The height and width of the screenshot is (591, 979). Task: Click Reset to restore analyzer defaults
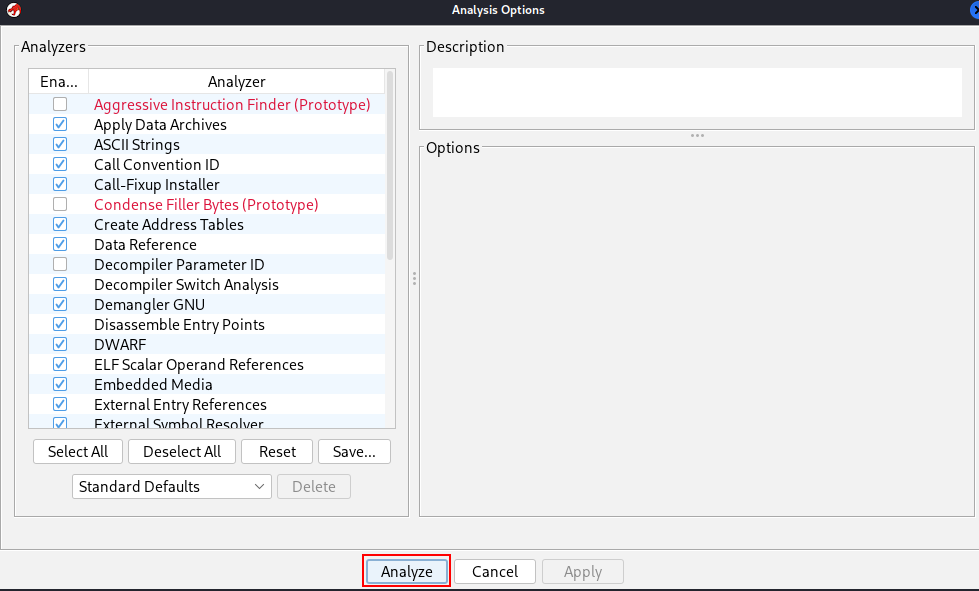[277, 451]
